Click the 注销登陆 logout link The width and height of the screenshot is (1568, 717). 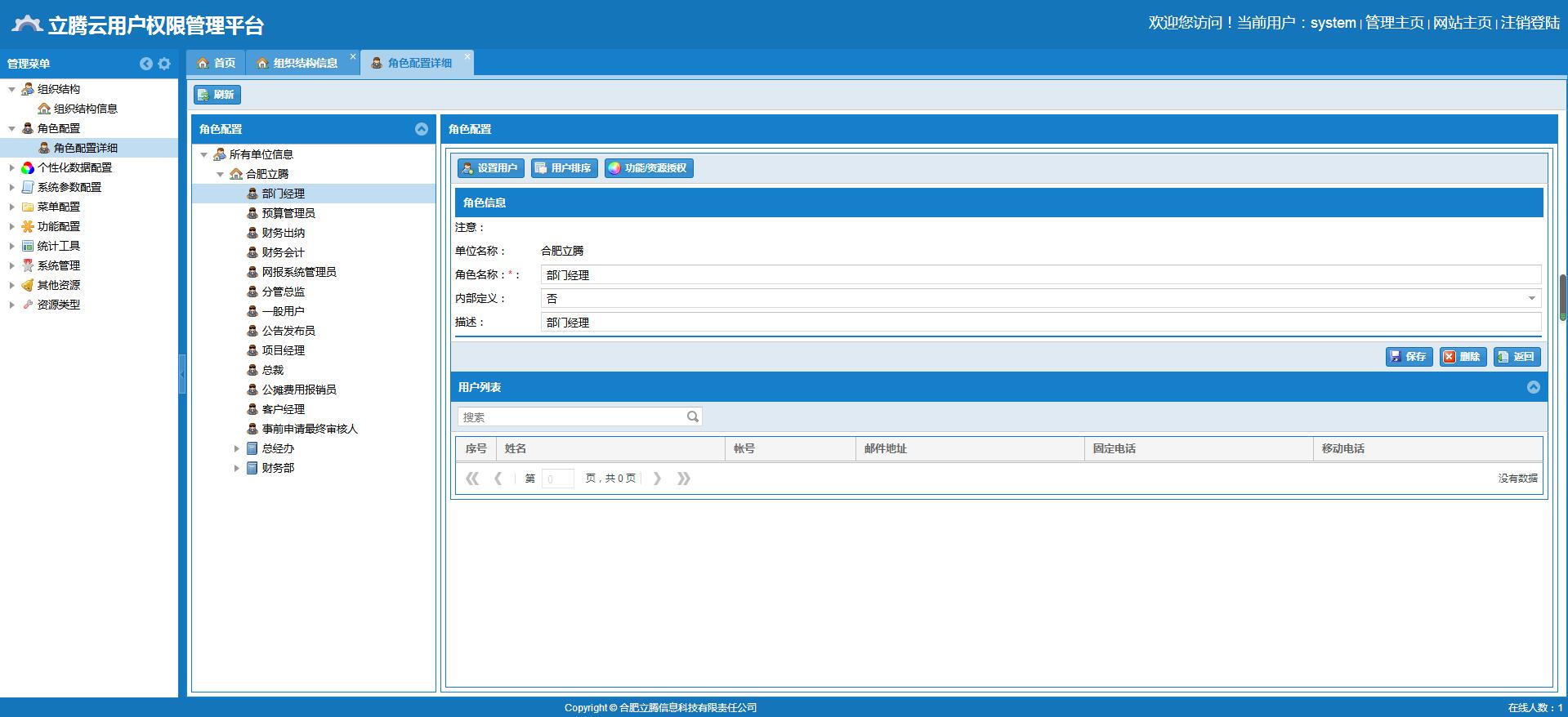1530,23
